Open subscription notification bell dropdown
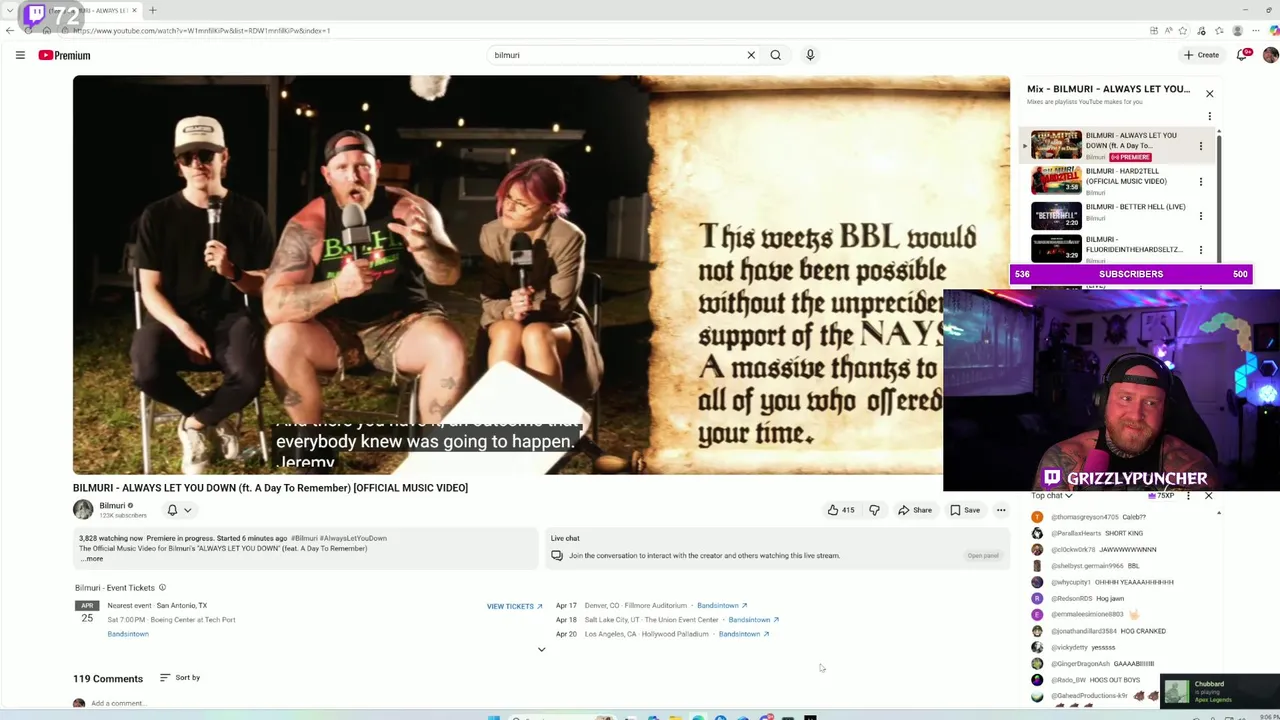Image resolution: width=1280 pixels, height=720 pixels. pos(179,510)
